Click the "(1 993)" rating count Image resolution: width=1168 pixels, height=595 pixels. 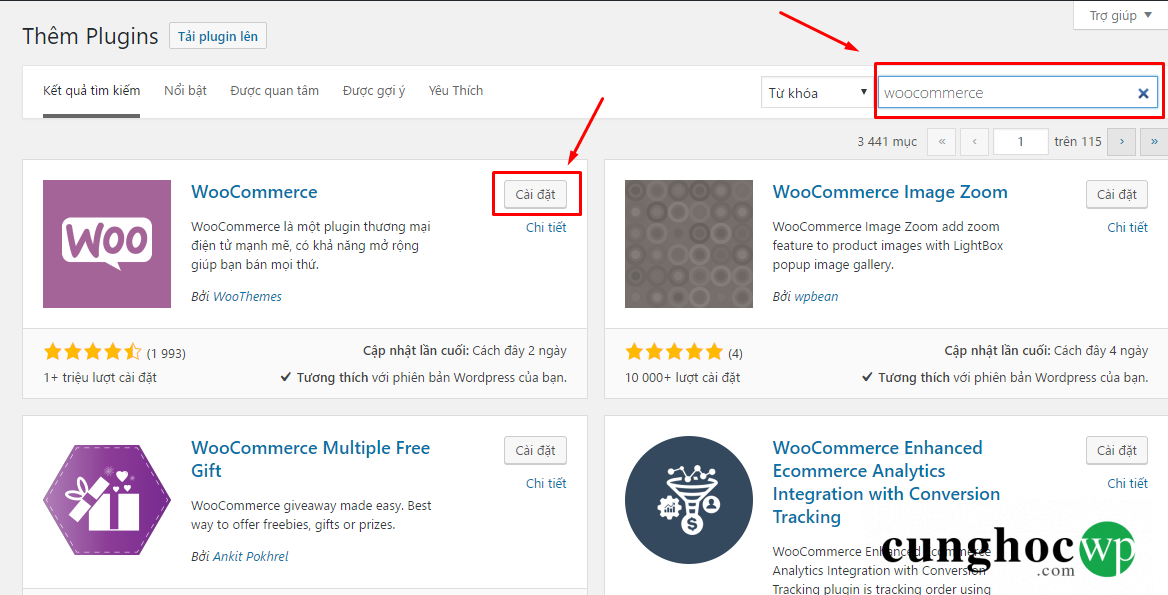click(166, 353)
